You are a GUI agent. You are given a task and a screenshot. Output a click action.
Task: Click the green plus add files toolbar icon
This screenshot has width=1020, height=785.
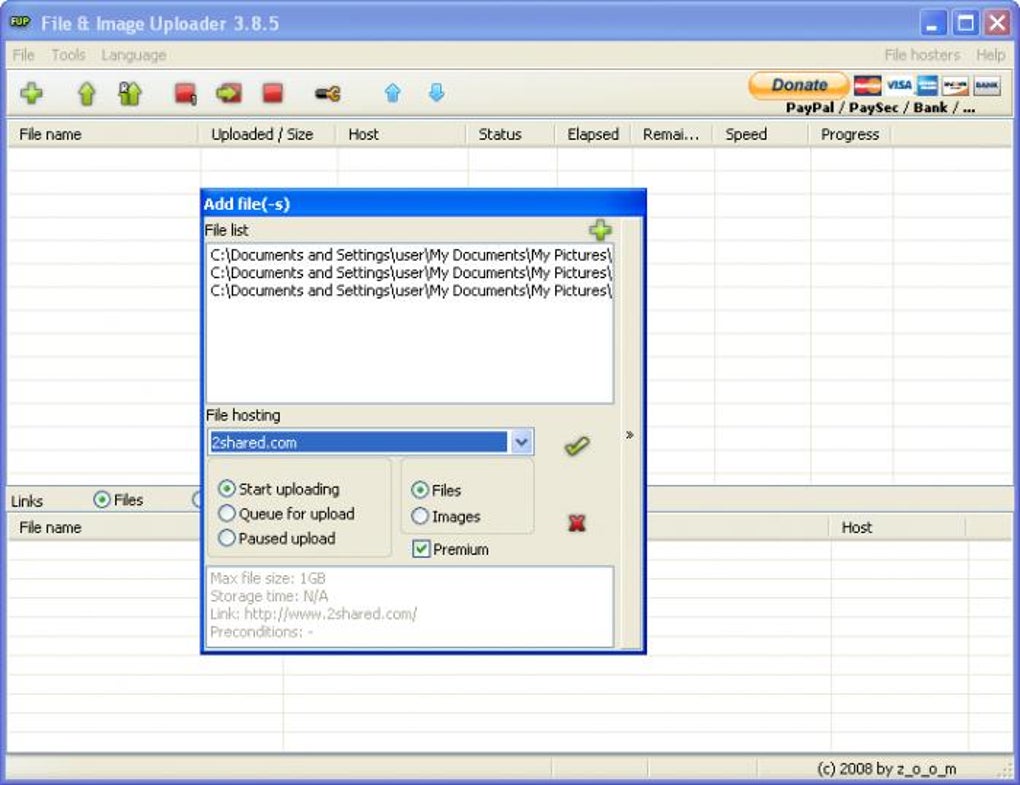pos(31,93)
